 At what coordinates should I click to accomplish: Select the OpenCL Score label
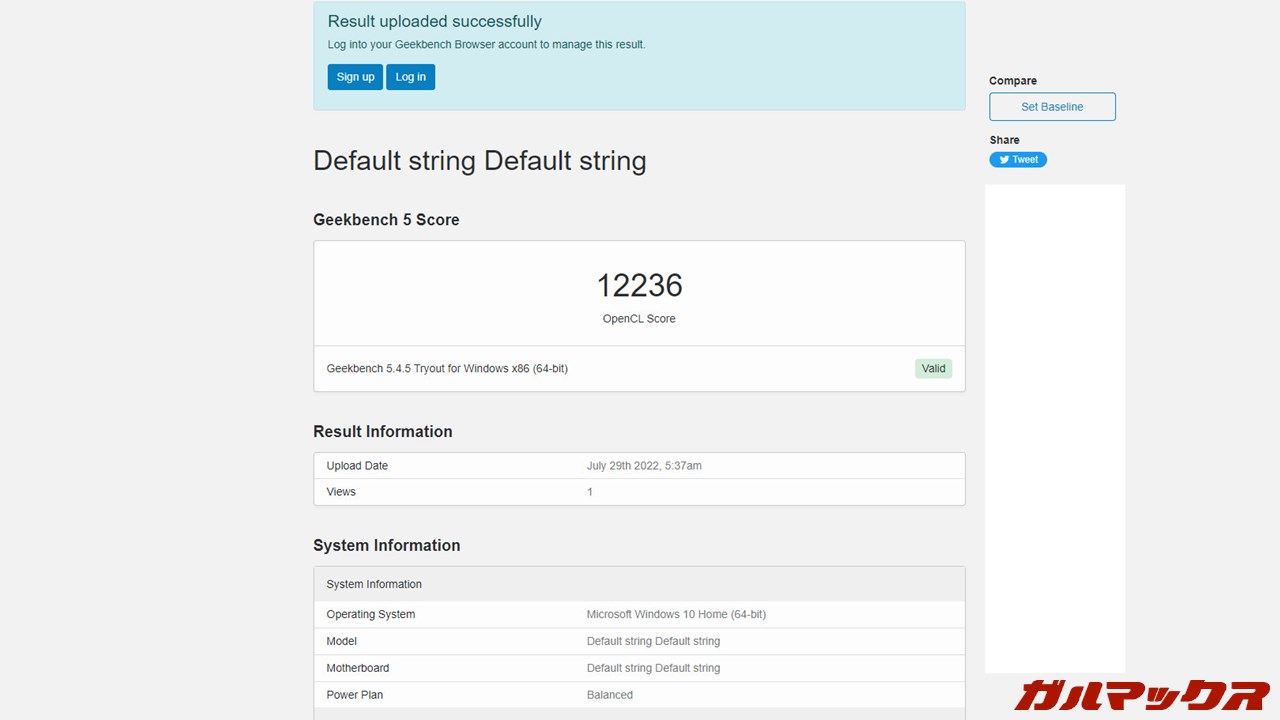639,319
